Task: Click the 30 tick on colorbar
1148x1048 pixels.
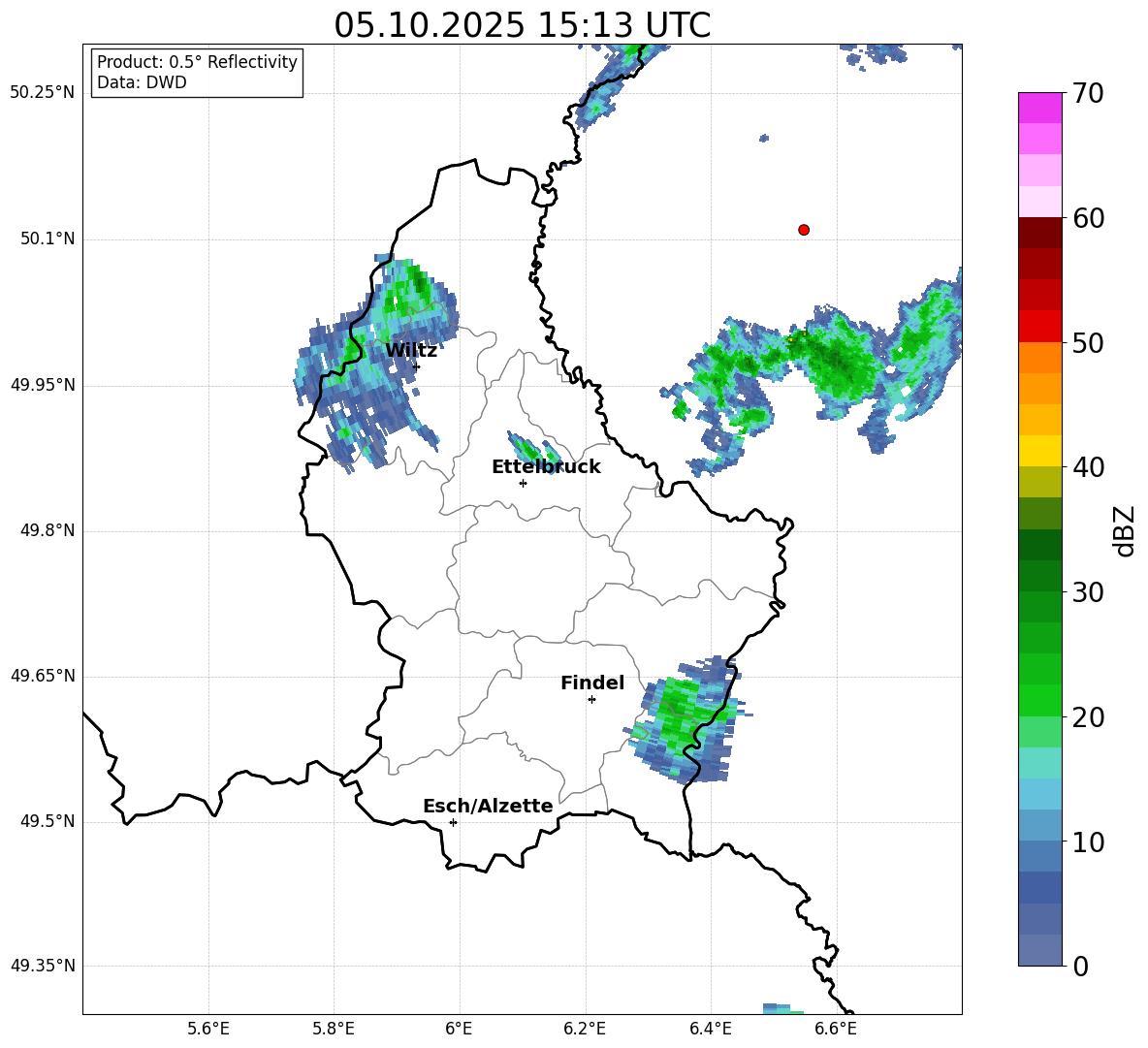Action: tap(1088, 592)
